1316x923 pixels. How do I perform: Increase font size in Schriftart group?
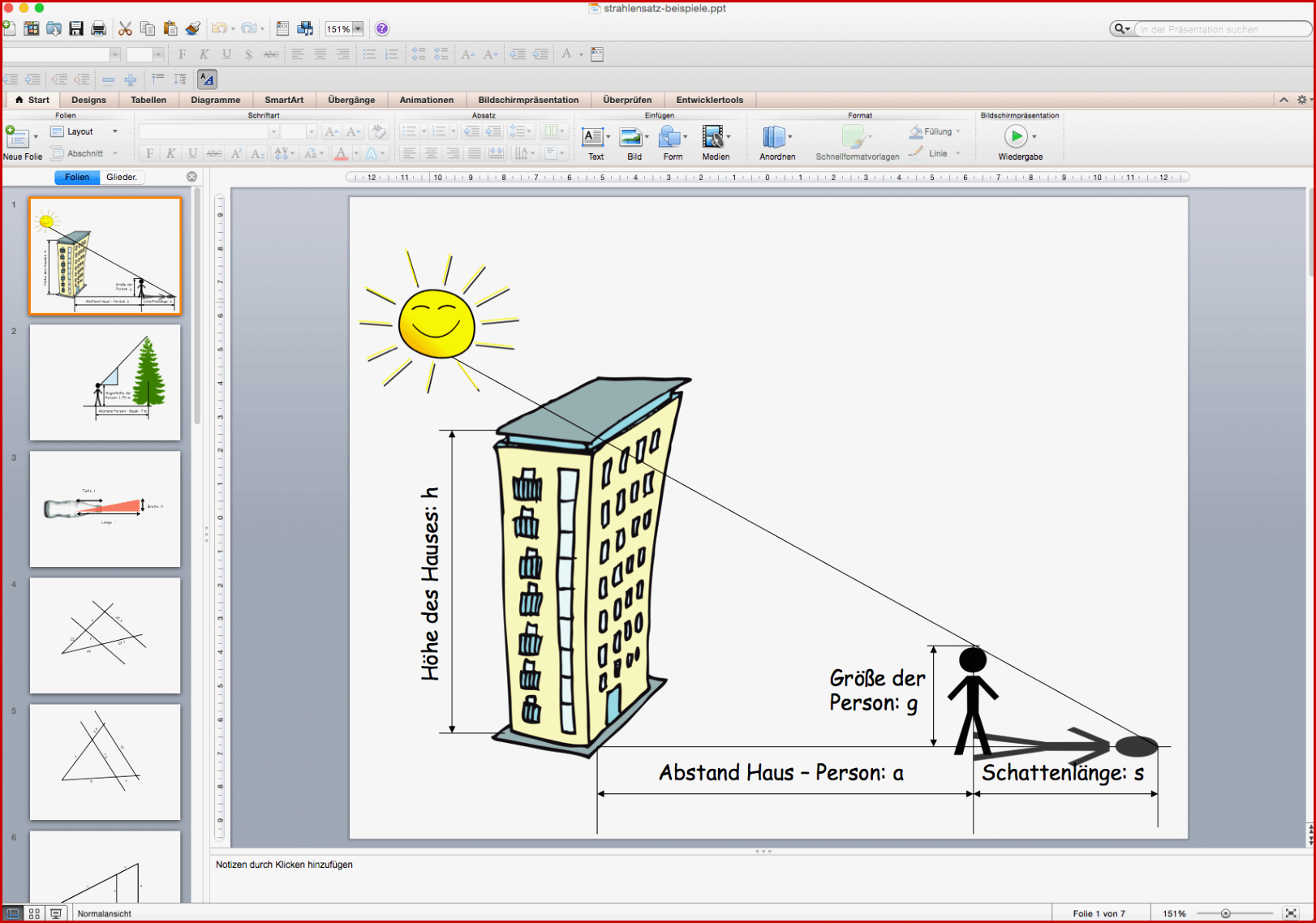click(x=331, y=131)
